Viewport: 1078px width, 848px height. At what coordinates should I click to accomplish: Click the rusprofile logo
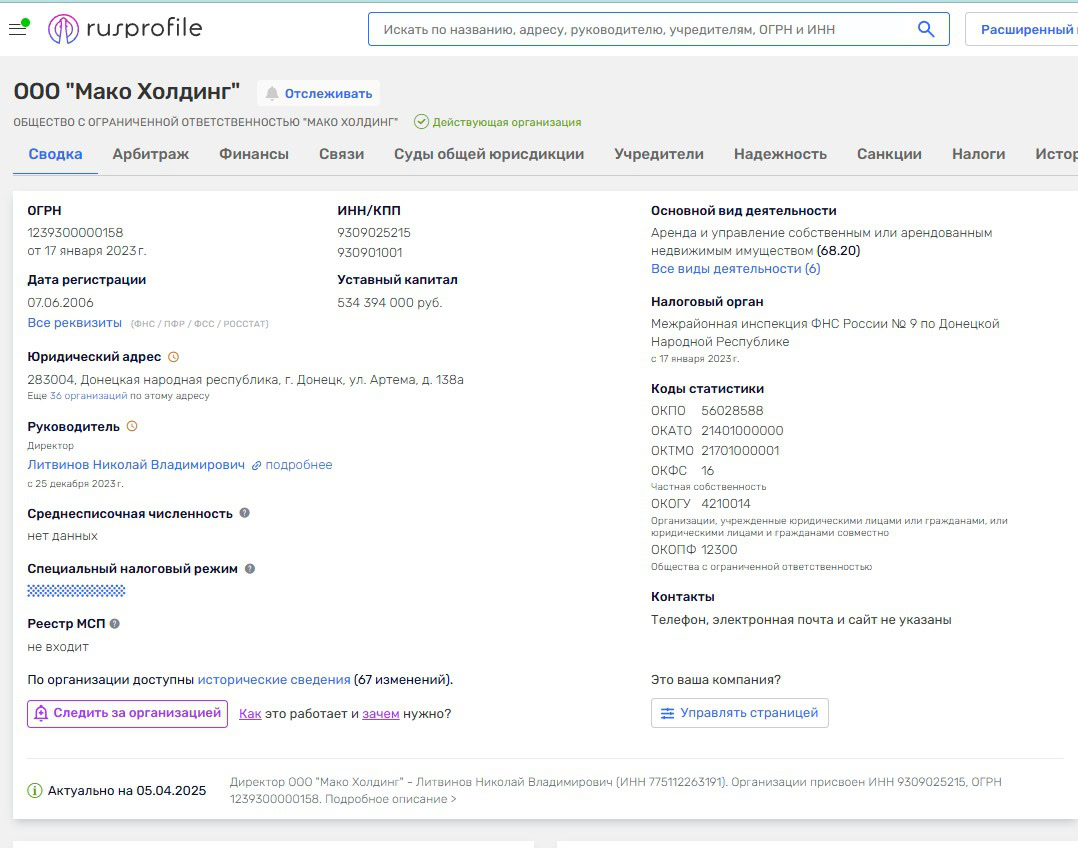point(124,28)
